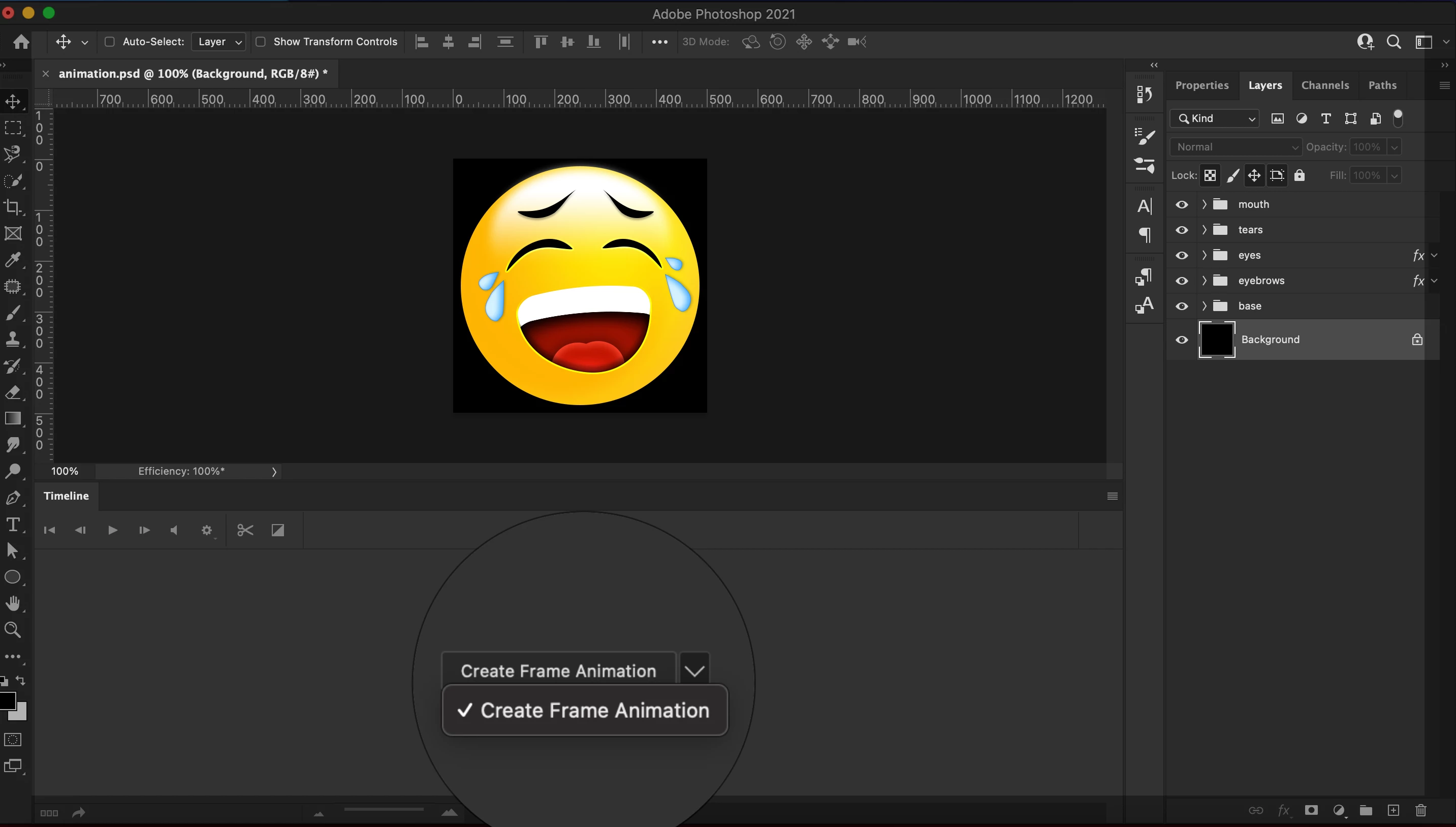Select the Zoom tool in toolbar
1456x827 pixels.
13,629
